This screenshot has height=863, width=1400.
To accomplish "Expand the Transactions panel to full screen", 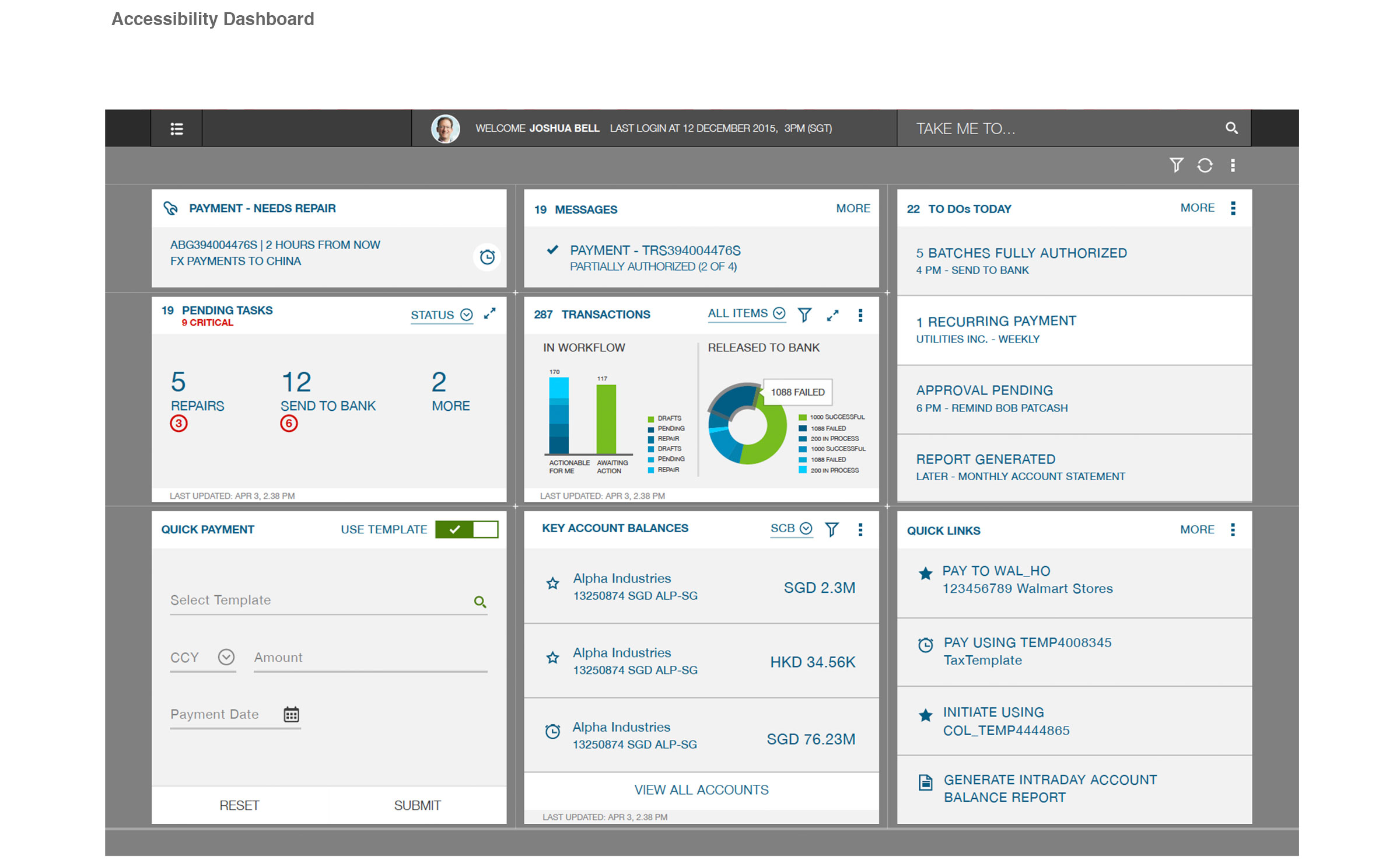I will (833, 314).
